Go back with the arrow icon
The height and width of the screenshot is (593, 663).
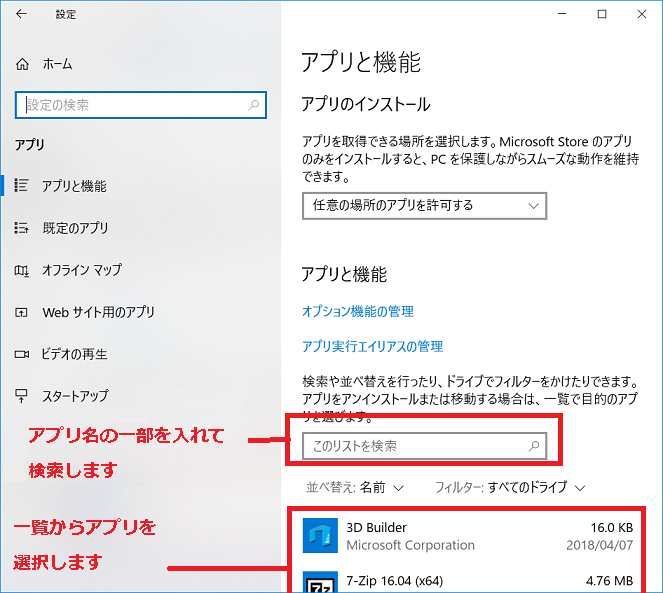click(21, 14)
